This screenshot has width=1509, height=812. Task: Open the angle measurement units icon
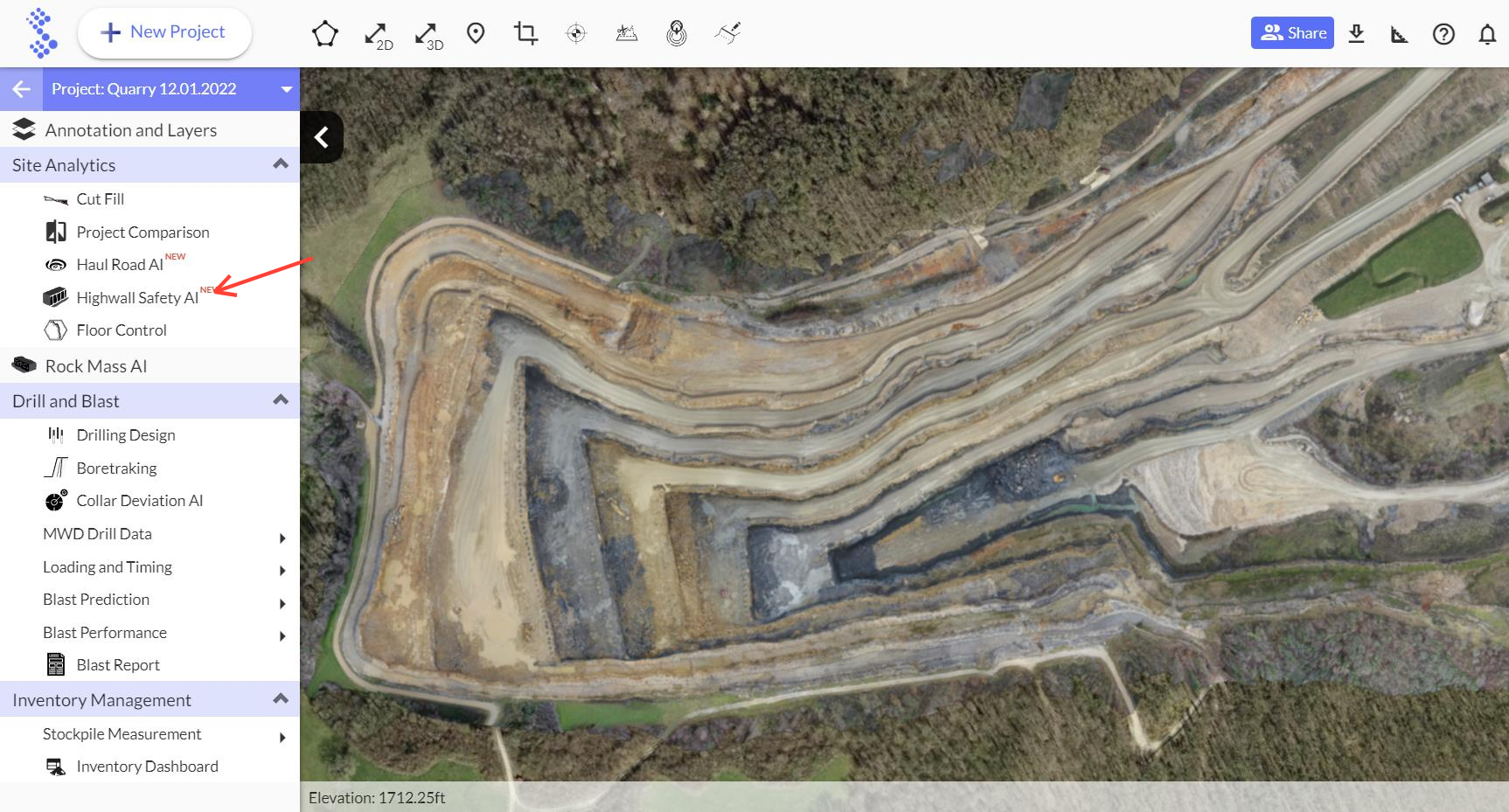[1399, 34]
